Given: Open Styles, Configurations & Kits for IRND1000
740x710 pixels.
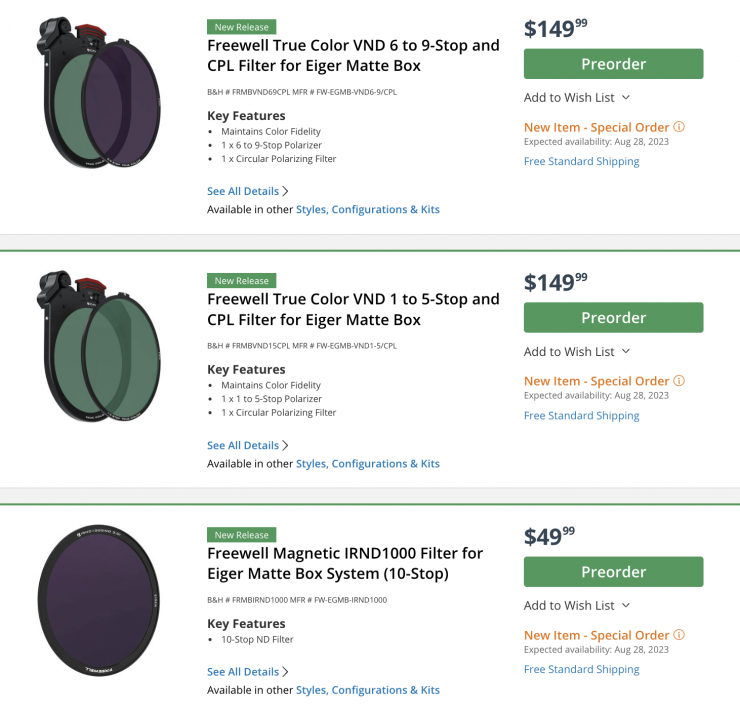Looking at the screenshot, I should 368,690.
